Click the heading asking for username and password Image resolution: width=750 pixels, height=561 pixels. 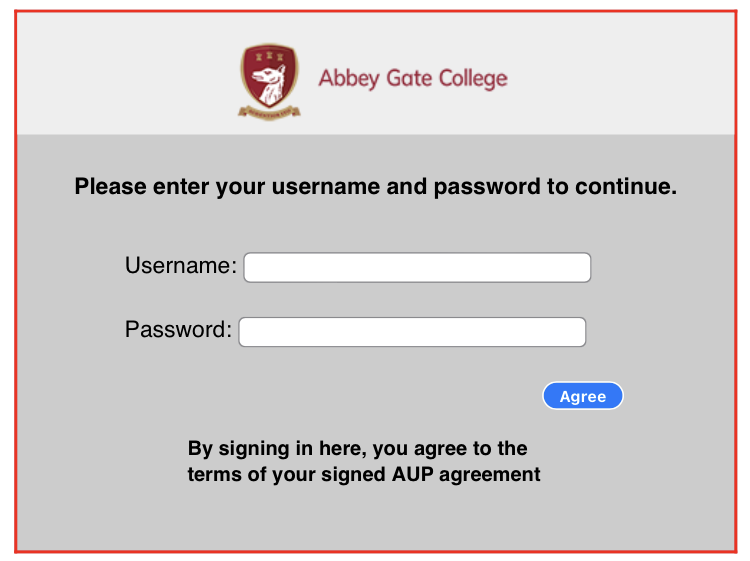376,187
